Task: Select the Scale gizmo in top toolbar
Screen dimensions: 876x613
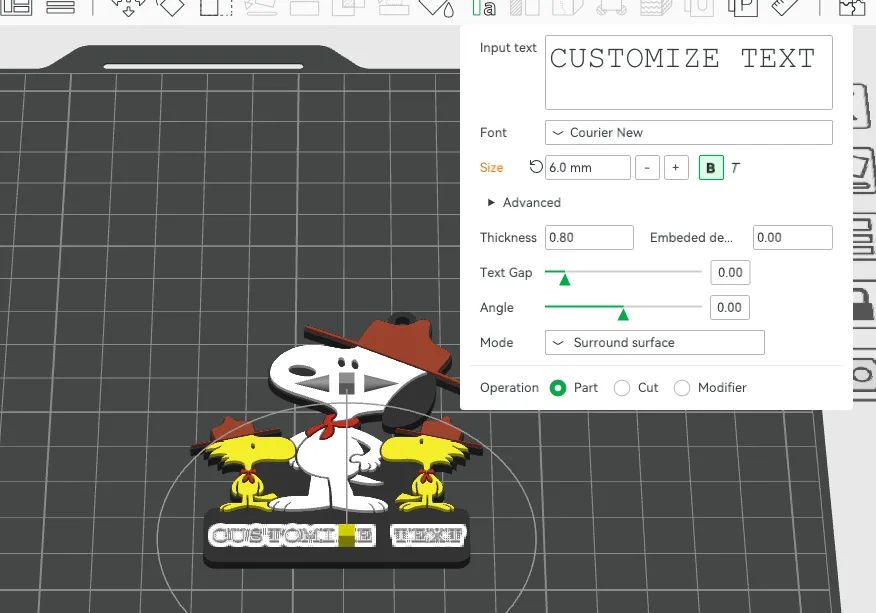Action: click(x=216, y=7)
